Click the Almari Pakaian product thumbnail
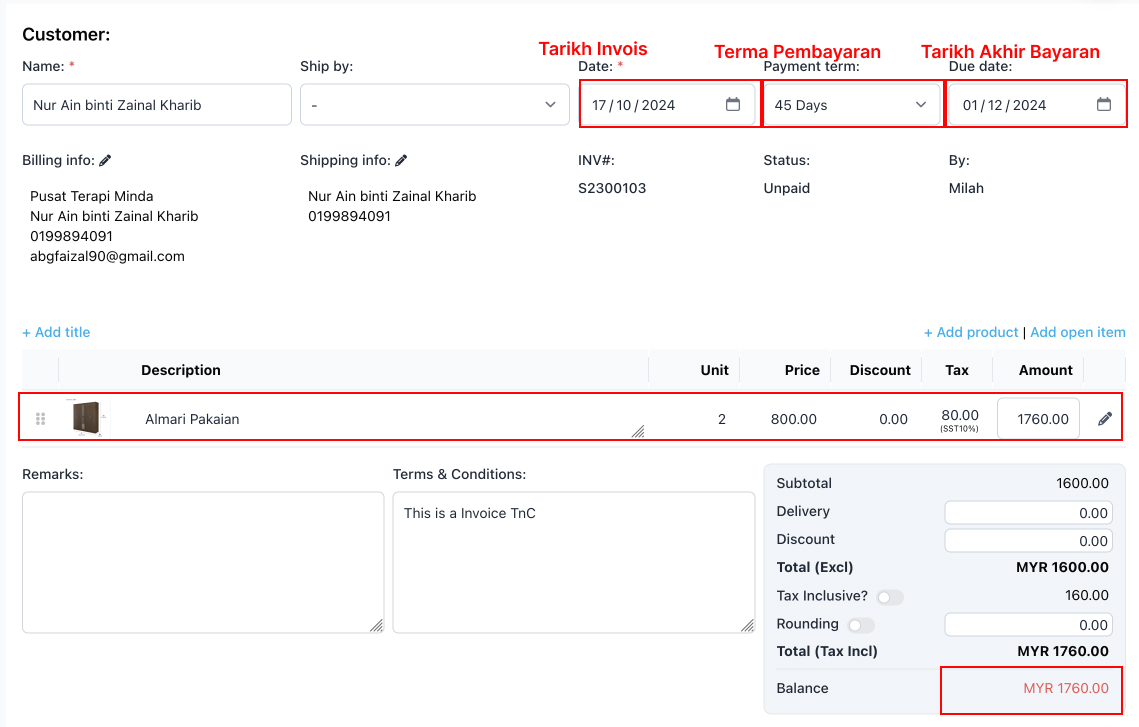The width and height of the screenshot is (1139, 727). (x=87, y=418)
